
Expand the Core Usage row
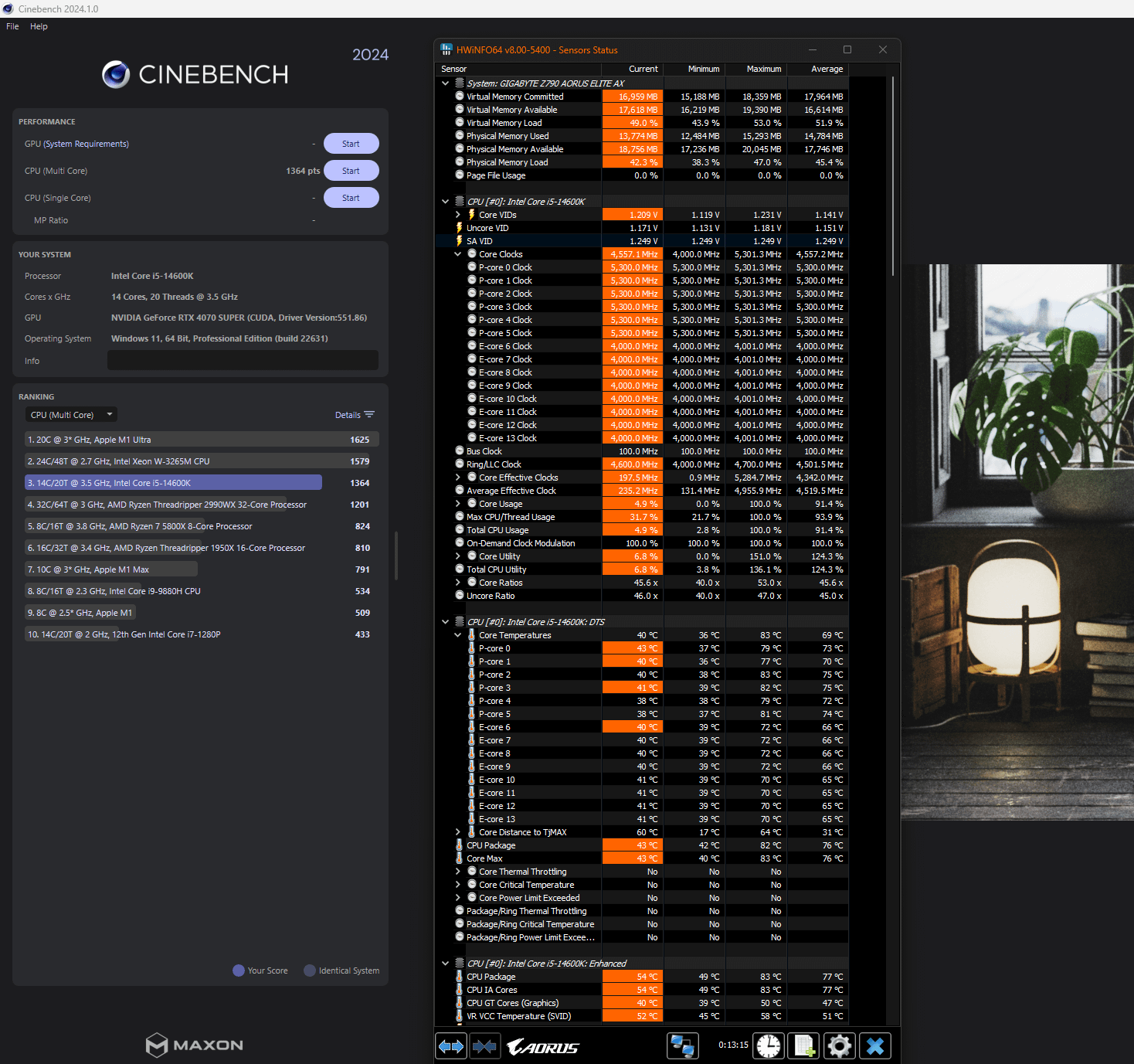tap(458, 504)
